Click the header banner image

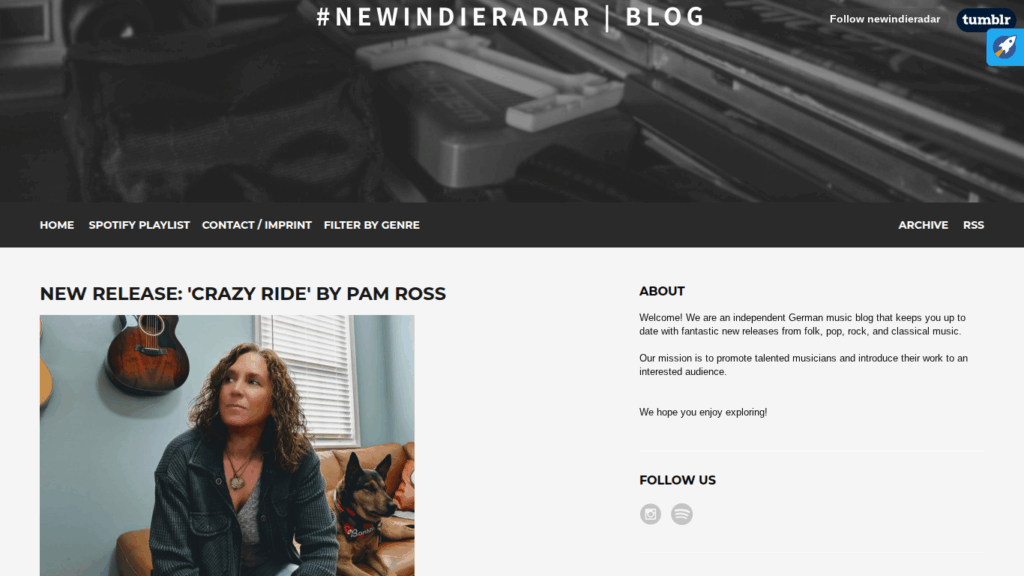coord(512,101)
